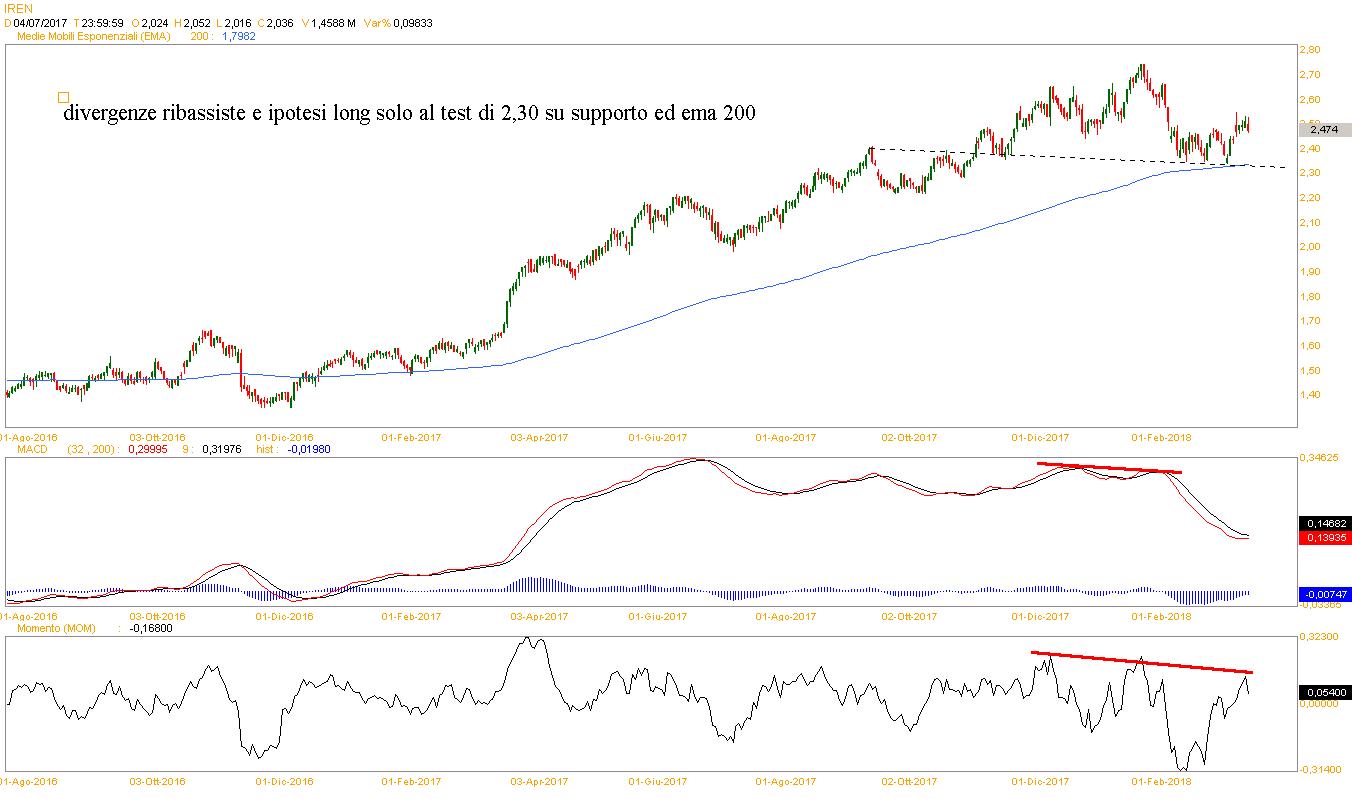Select the red divergence line on MACD panel
Screen dimensions: 1352x799
click(1110, 467)
